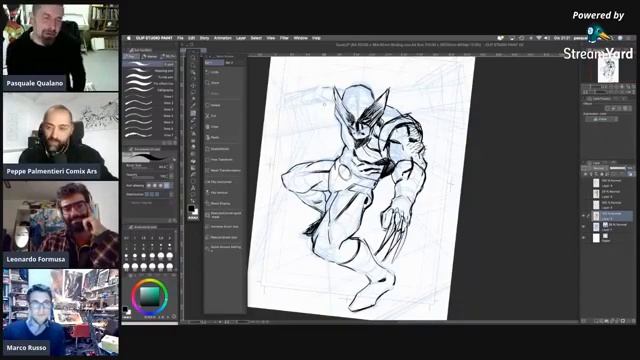
Task: Select the transparent color below the swatches
Action: (193, 218)
